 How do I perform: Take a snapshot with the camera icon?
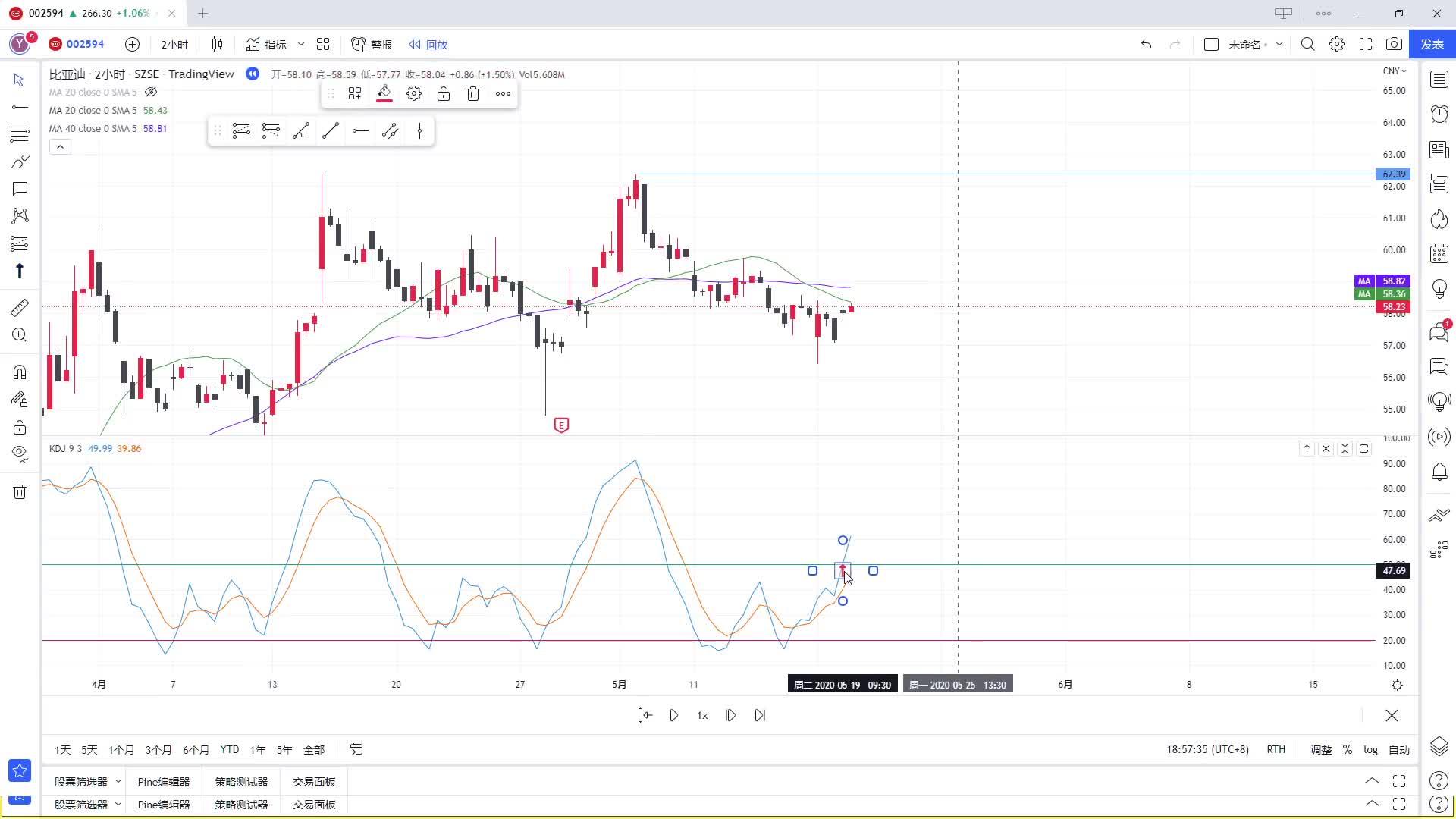coord(1394,45)
